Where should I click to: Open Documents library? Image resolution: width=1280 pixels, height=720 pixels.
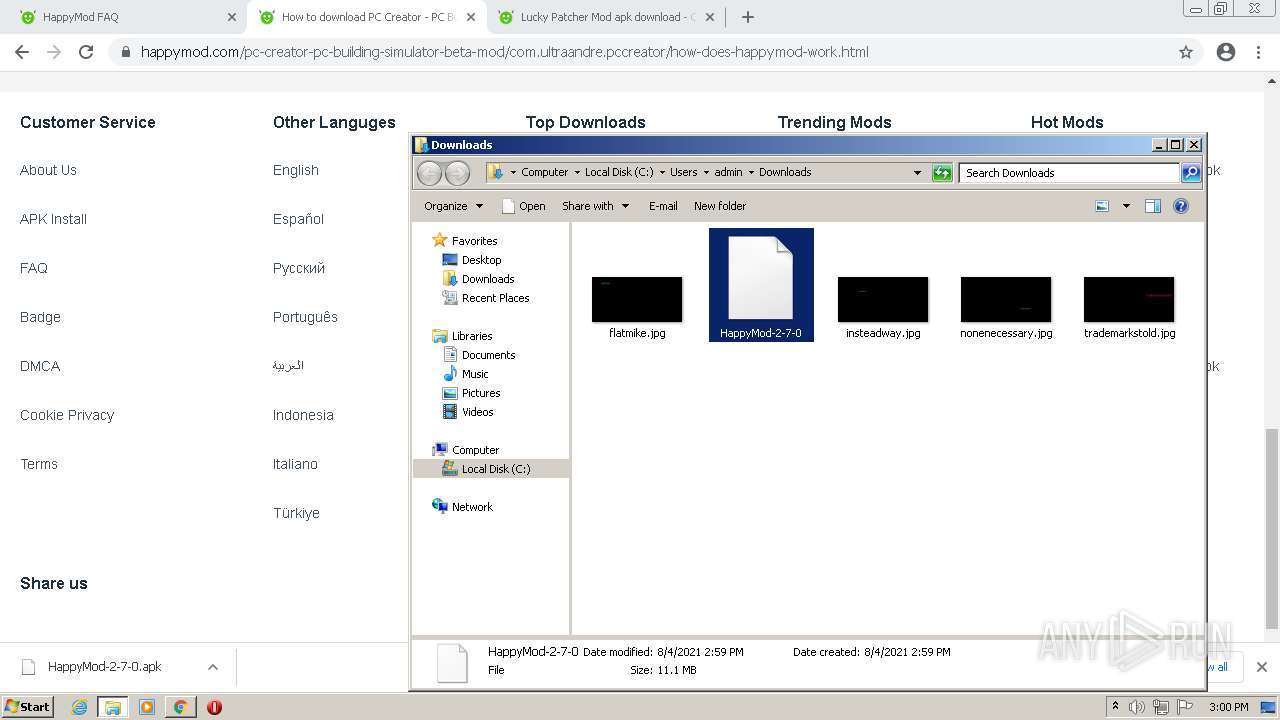pyautogui.click(x=488, y=355)
